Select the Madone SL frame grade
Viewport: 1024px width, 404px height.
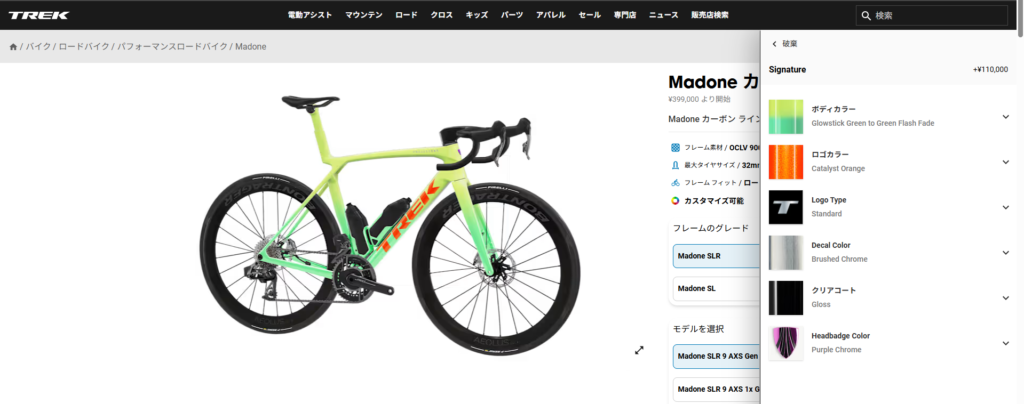(x=717, y=288)
